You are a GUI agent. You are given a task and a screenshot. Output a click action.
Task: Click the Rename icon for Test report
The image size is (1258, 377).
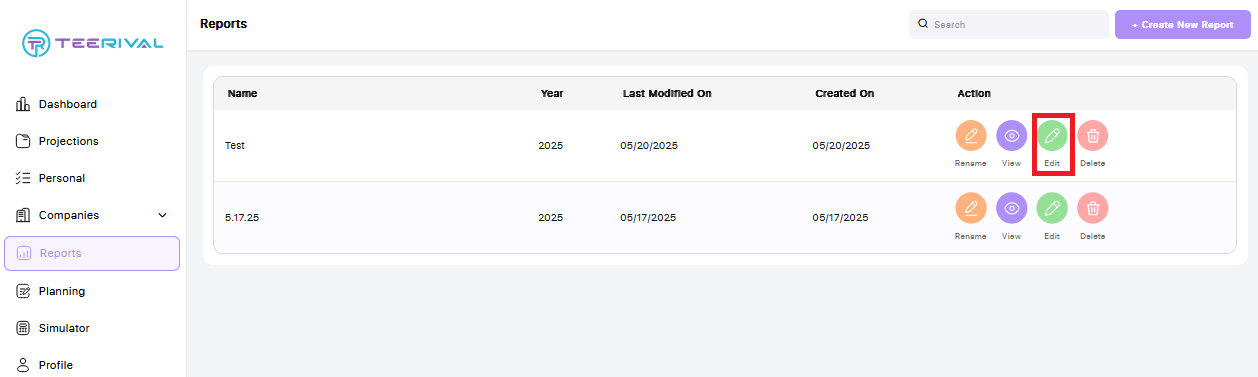(x=971, y=136)
